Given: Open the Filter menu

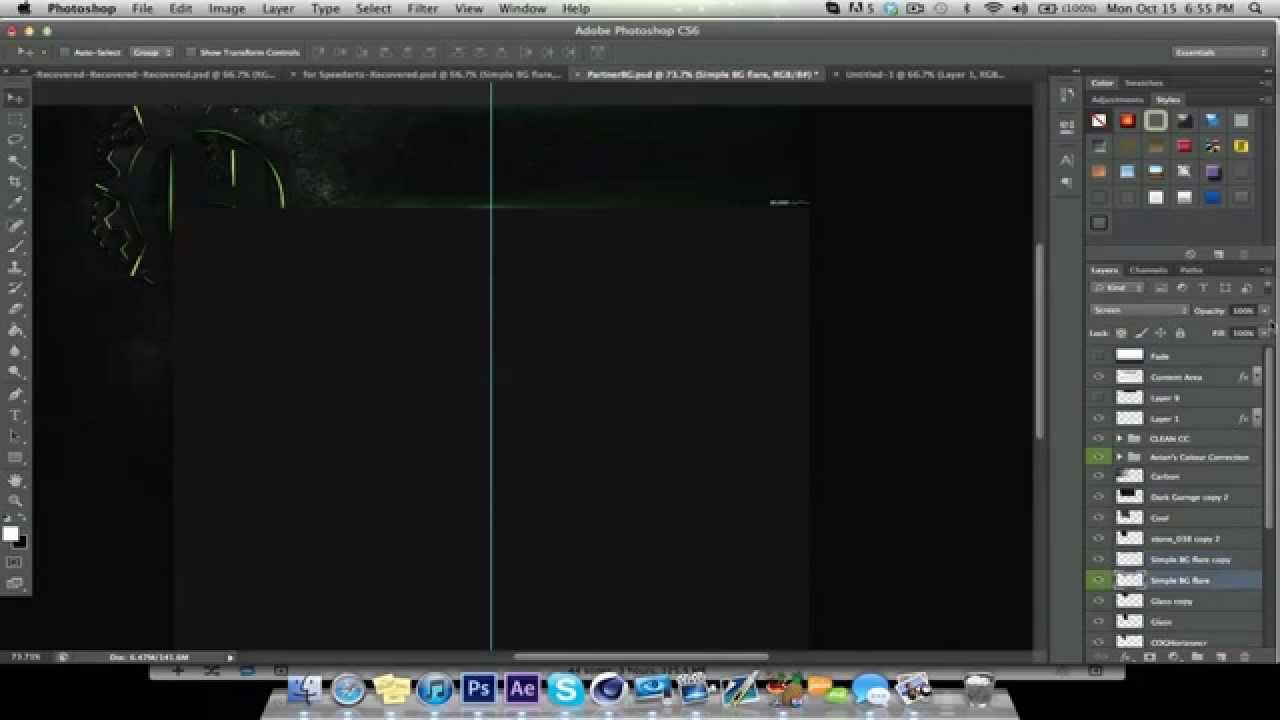Looking at the screenshot, I should pyautogui.click(x=423, y=8).
